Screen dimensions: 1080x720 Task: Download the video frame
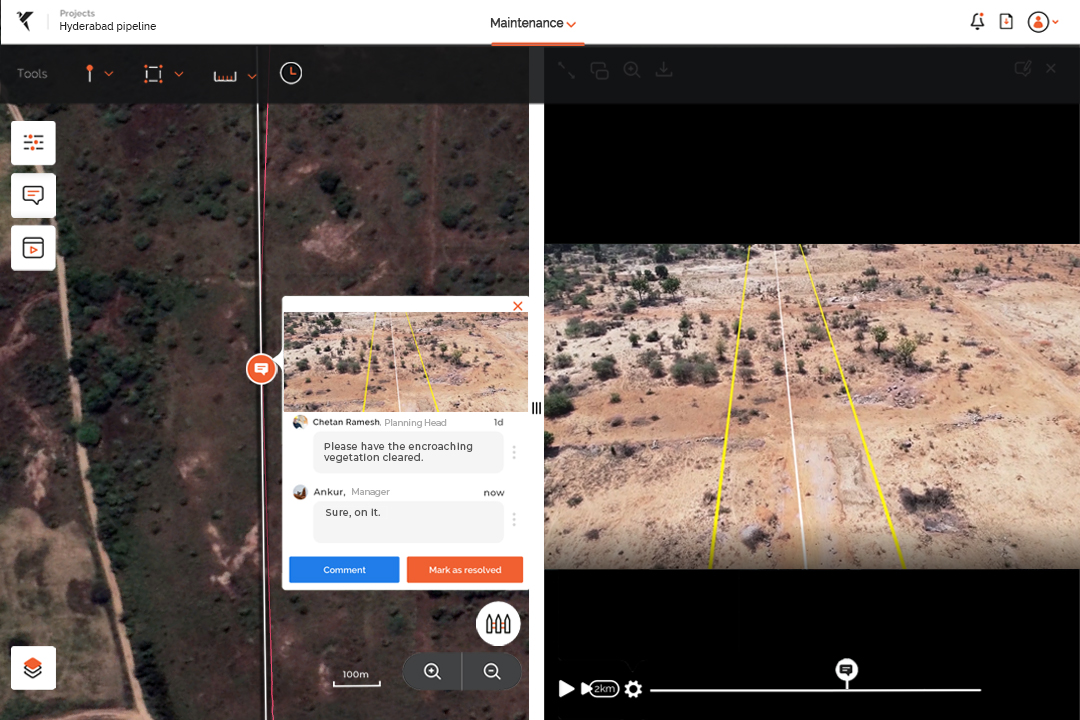tap(664, 70)
